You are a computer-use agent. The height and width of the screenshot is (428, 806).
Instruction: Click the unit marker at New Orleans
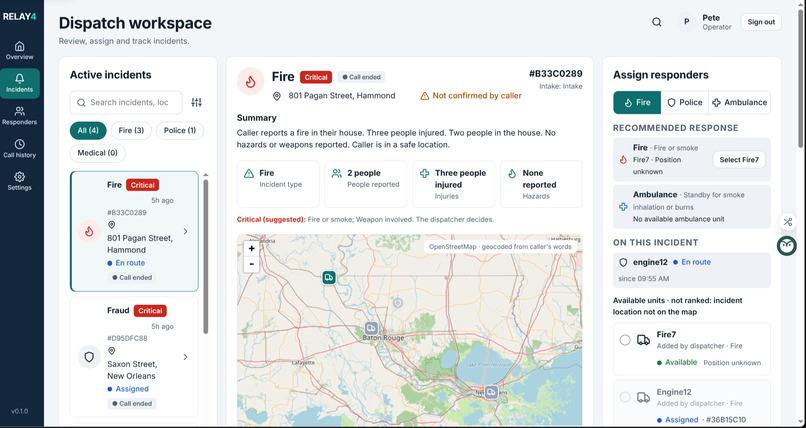pyautogui.click(x=491, y=392)
